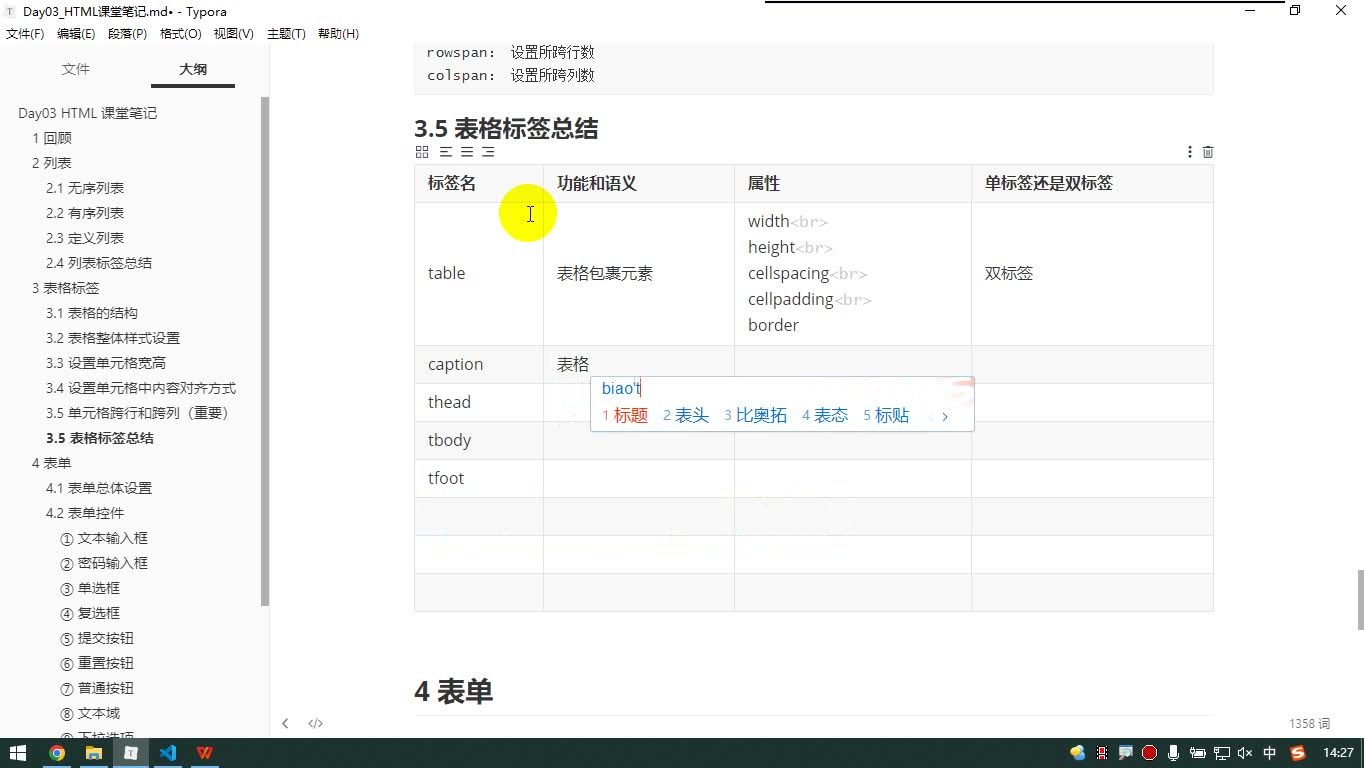Viewport: 1364px width, 768px height.
Task: Align table column left
Action: pos(446,152)
